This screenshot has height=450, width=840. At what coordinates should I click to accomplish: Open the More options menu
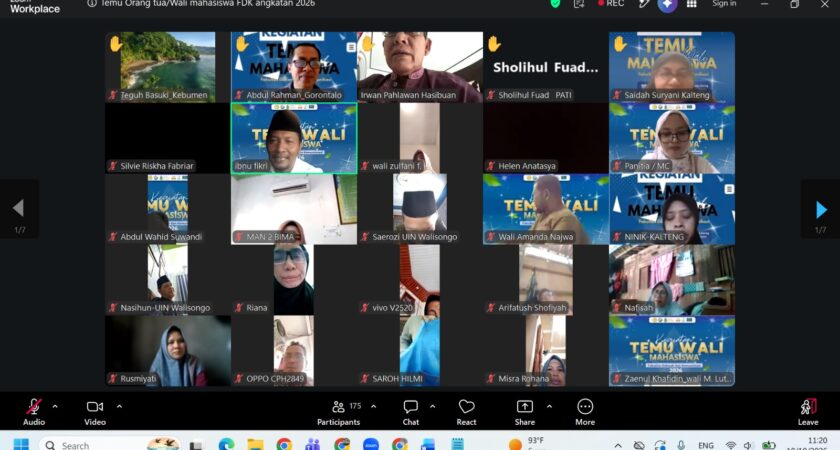tap(585, 412)
